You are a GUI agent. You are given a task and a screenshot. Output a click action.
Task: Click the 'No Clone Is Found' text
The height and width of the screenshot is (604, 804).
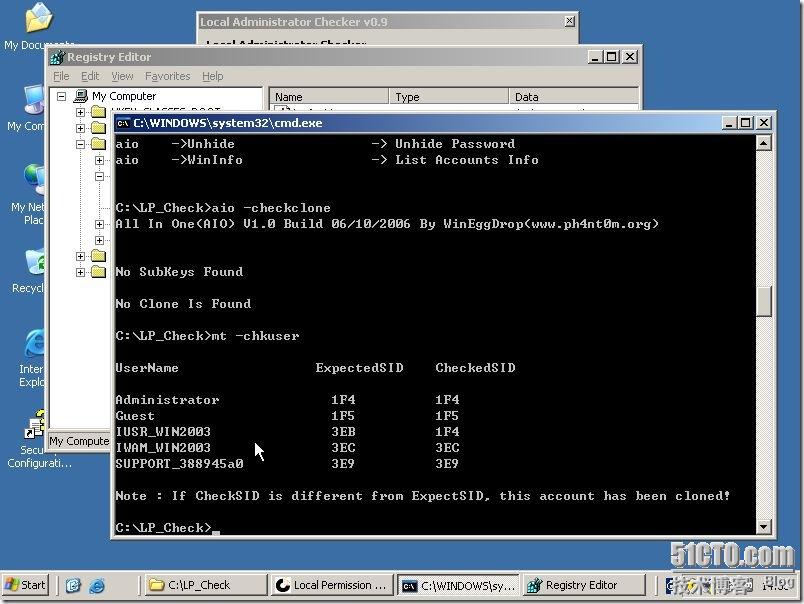(x=183, y=304)
